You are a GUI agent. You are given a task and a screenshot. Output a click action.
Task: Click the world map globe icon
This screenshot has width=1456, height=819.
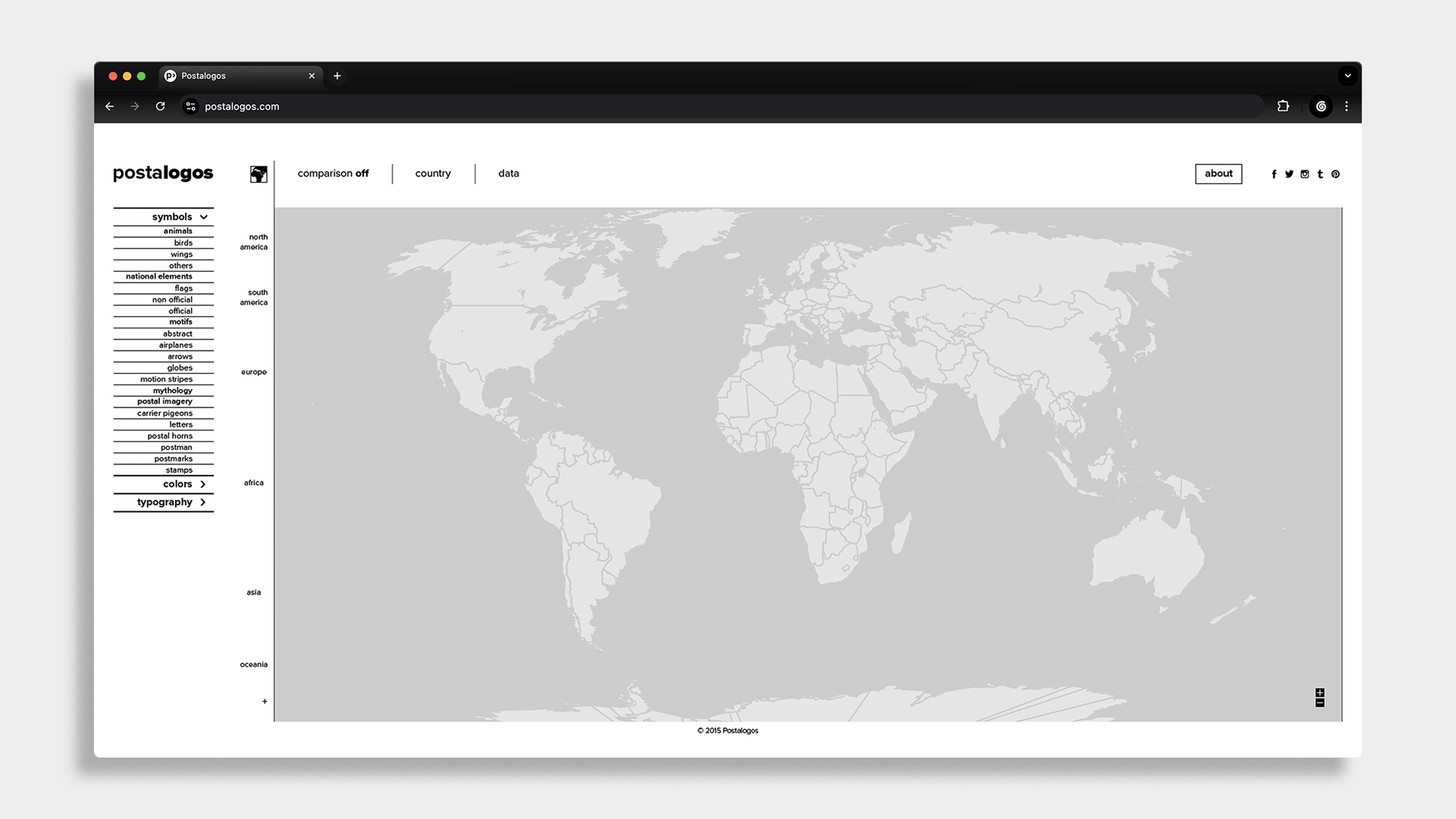coord(259,174)
